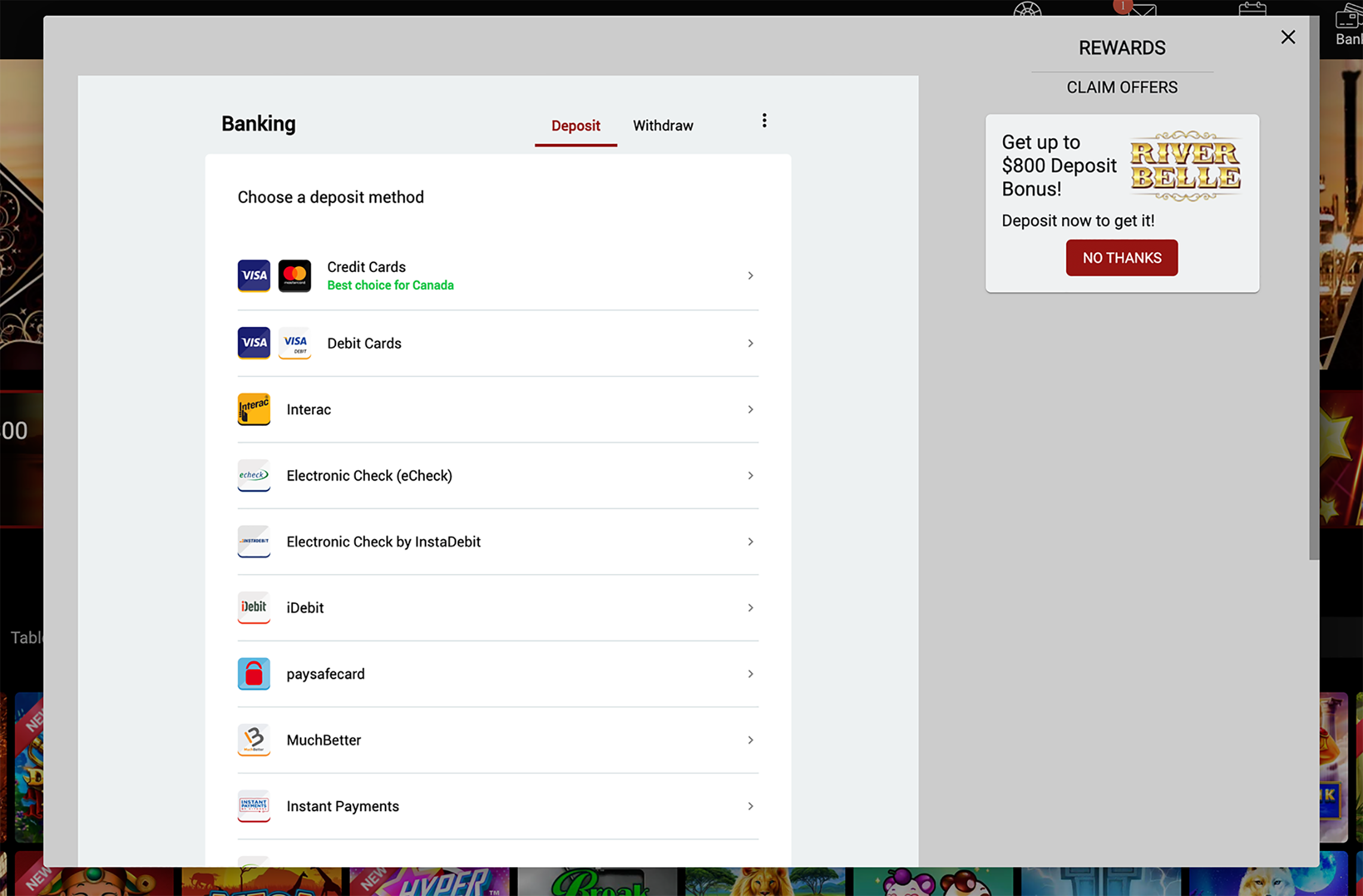Click the Instant Payments logo icon
Viewport: 1363px width, 896px height.
click(253, 806)
